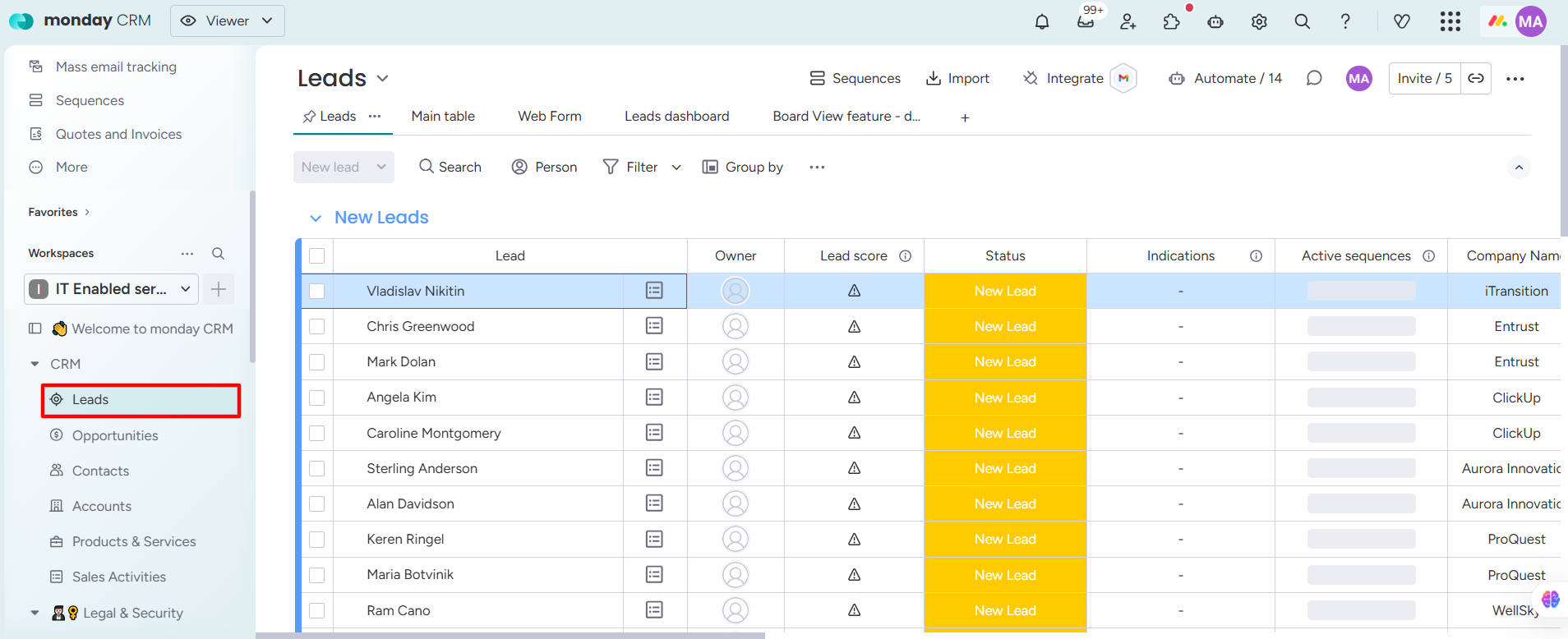Open the board discussion speech bubble
This screenshot has width=1568, height=639.
coord(1314,78)
